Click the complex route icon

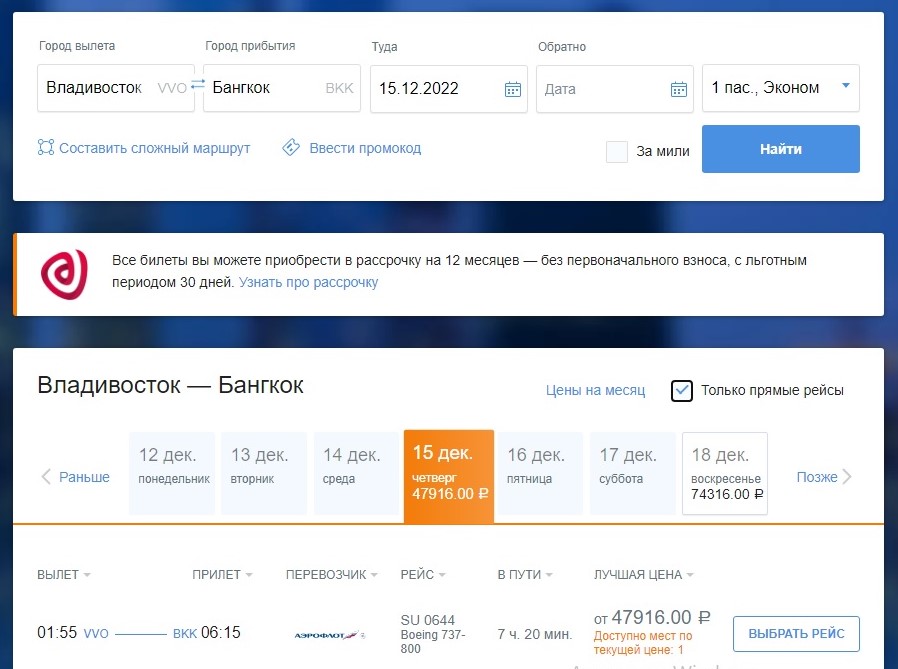coord(46,148)
